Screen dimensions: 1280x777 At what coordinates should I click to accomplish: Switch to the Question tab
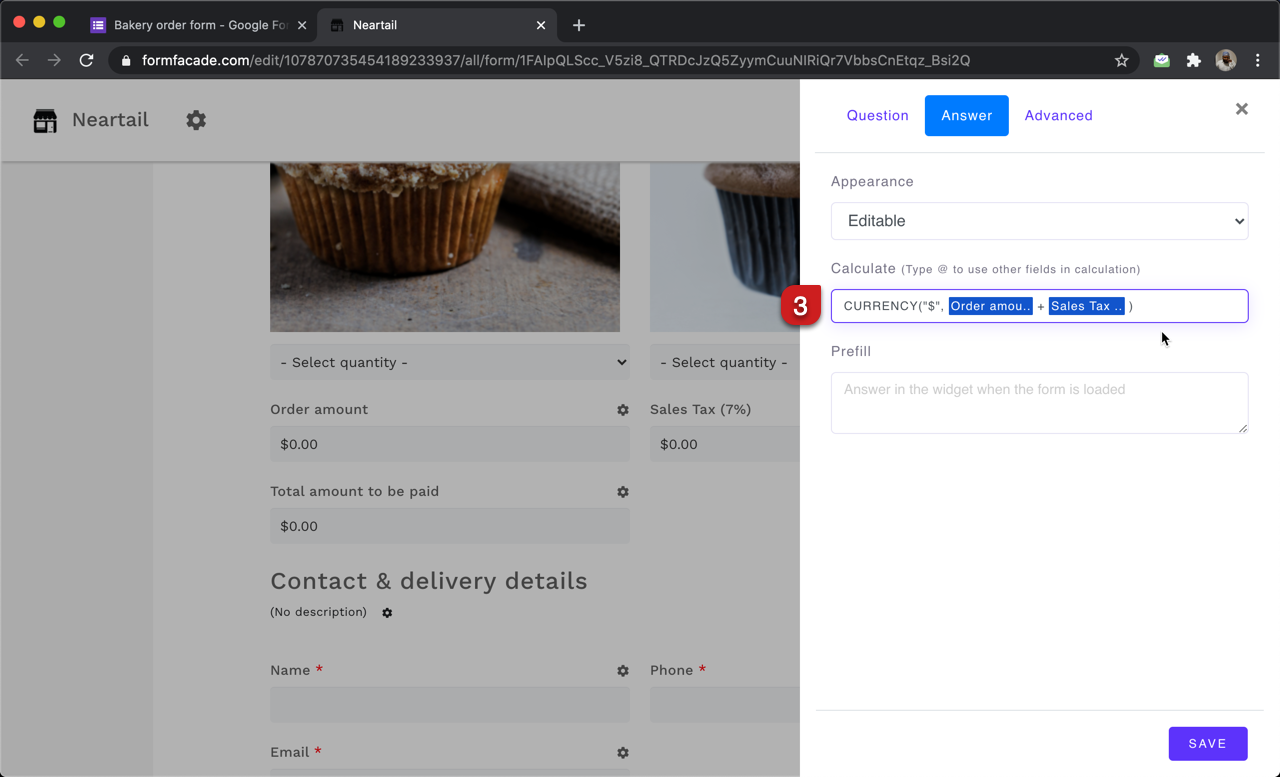[x=877, y=116]
